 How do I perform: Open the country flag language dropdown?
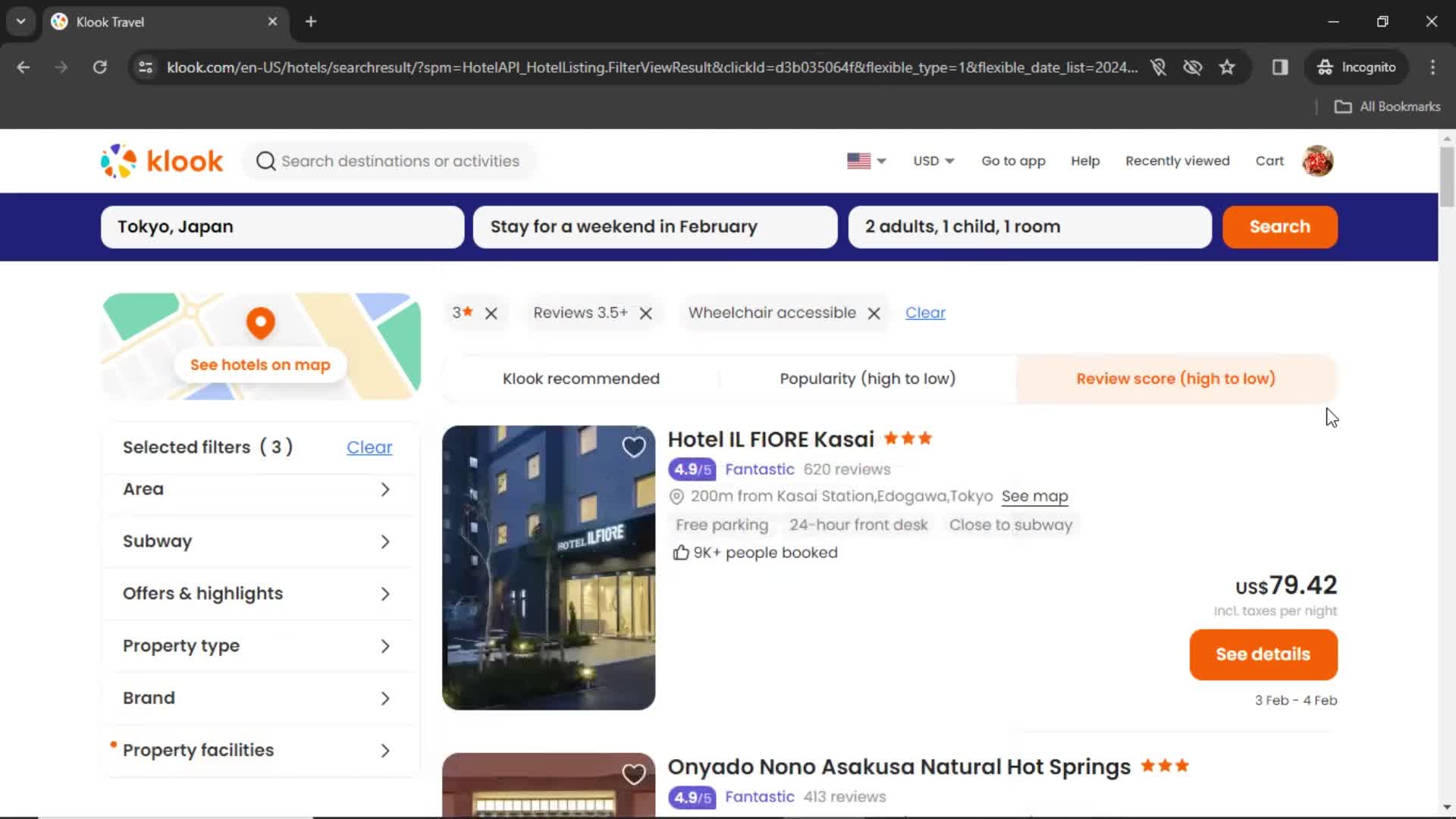867,161
